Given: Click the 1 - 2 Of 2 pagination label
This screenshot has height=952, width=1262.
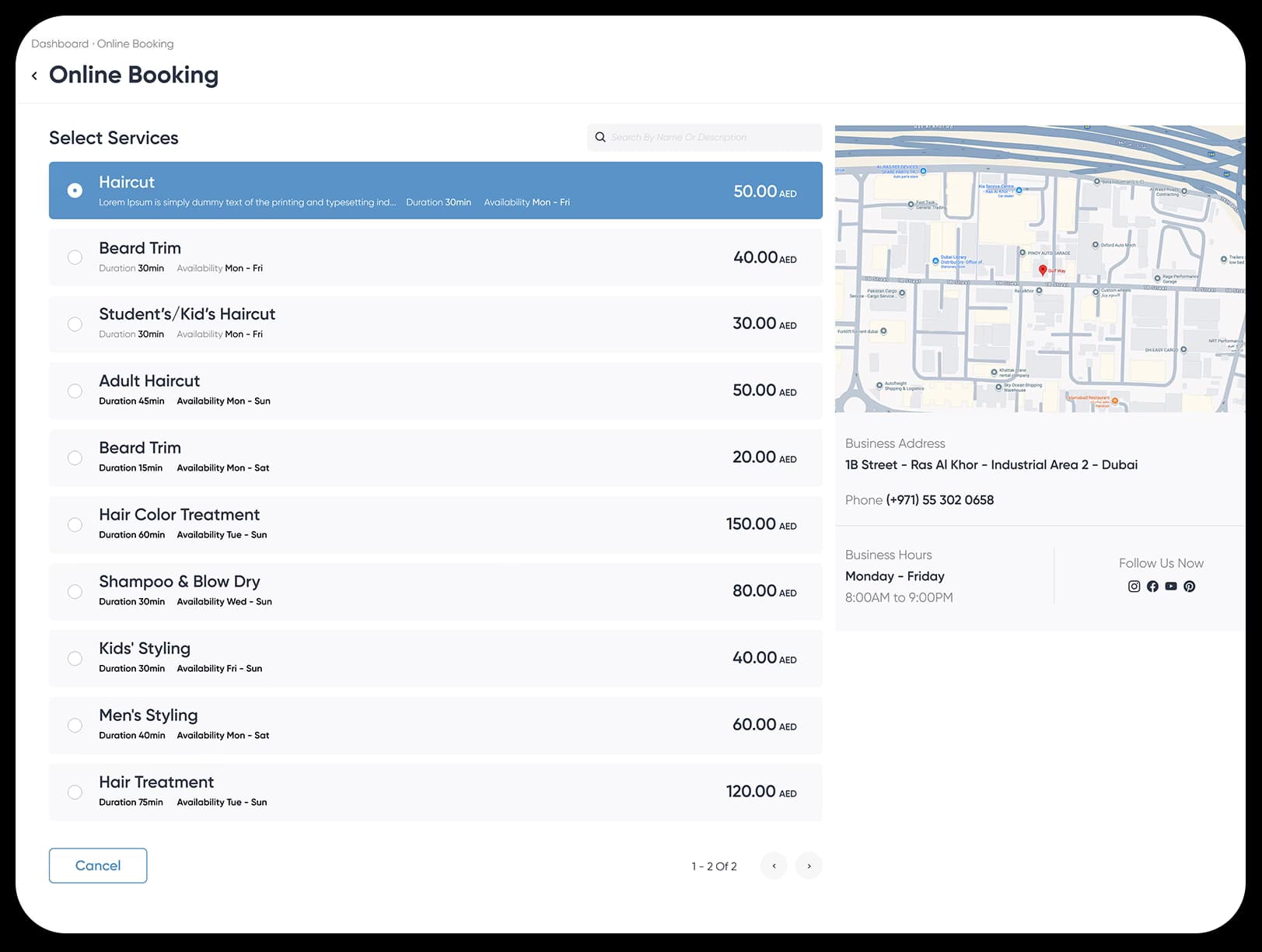Looking at the screenshot, I should pos(713,866).
